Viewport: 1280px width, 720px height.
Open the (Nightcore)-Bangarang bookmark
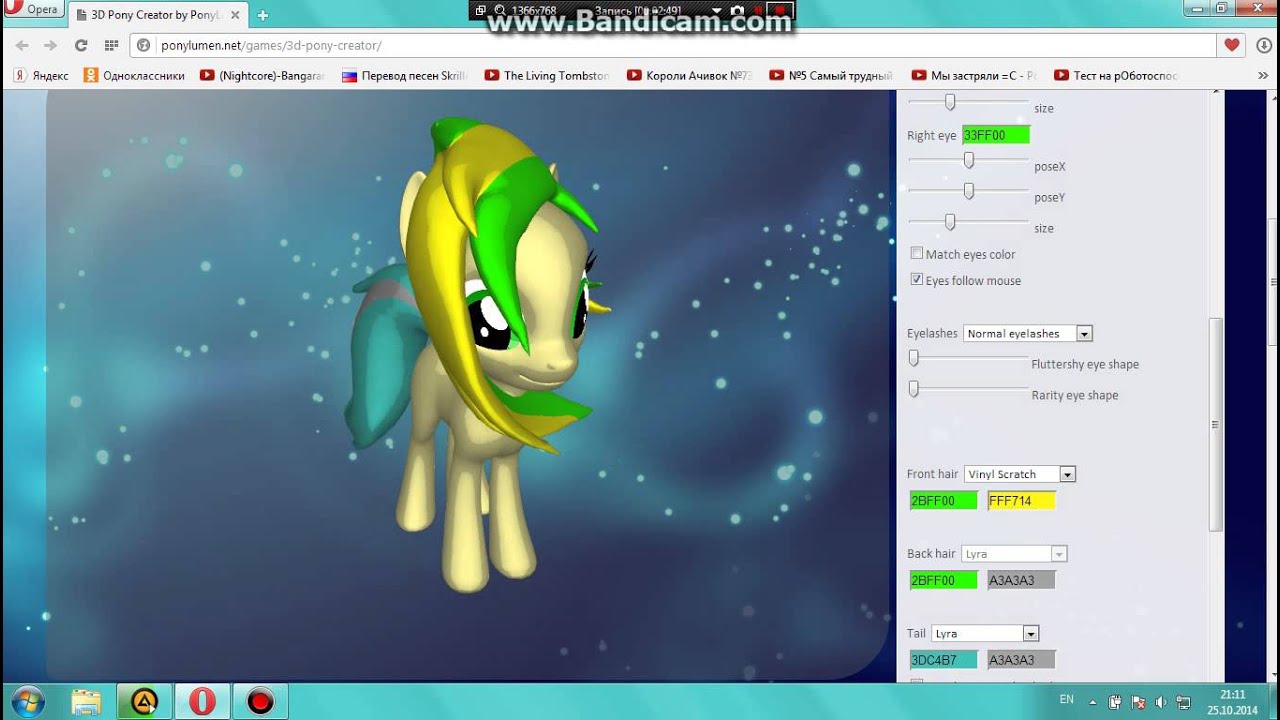262,75
